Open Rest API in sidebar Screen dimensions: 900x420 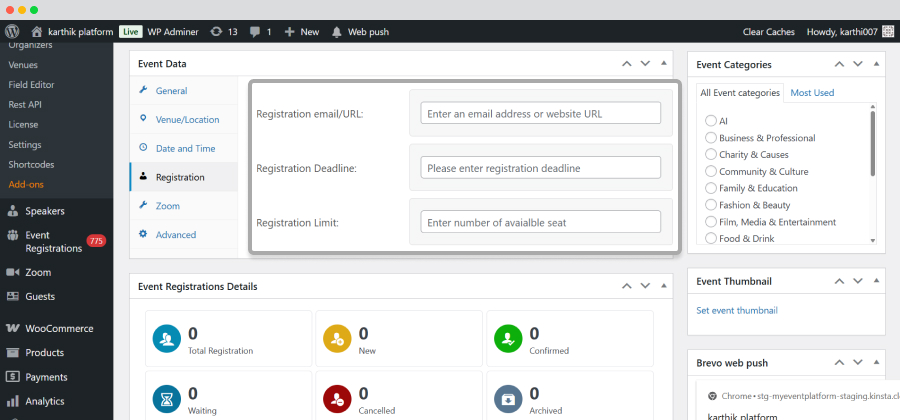tap(25, 104)
